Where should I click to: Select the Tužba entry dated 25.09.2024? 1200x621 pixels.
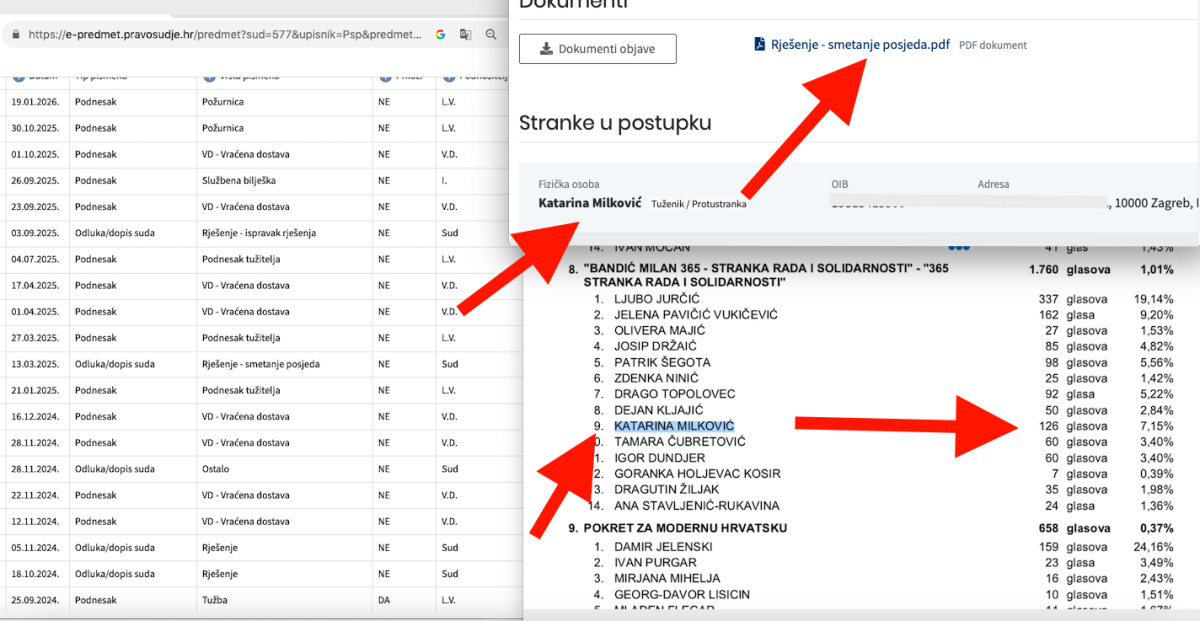coord(215,600)
